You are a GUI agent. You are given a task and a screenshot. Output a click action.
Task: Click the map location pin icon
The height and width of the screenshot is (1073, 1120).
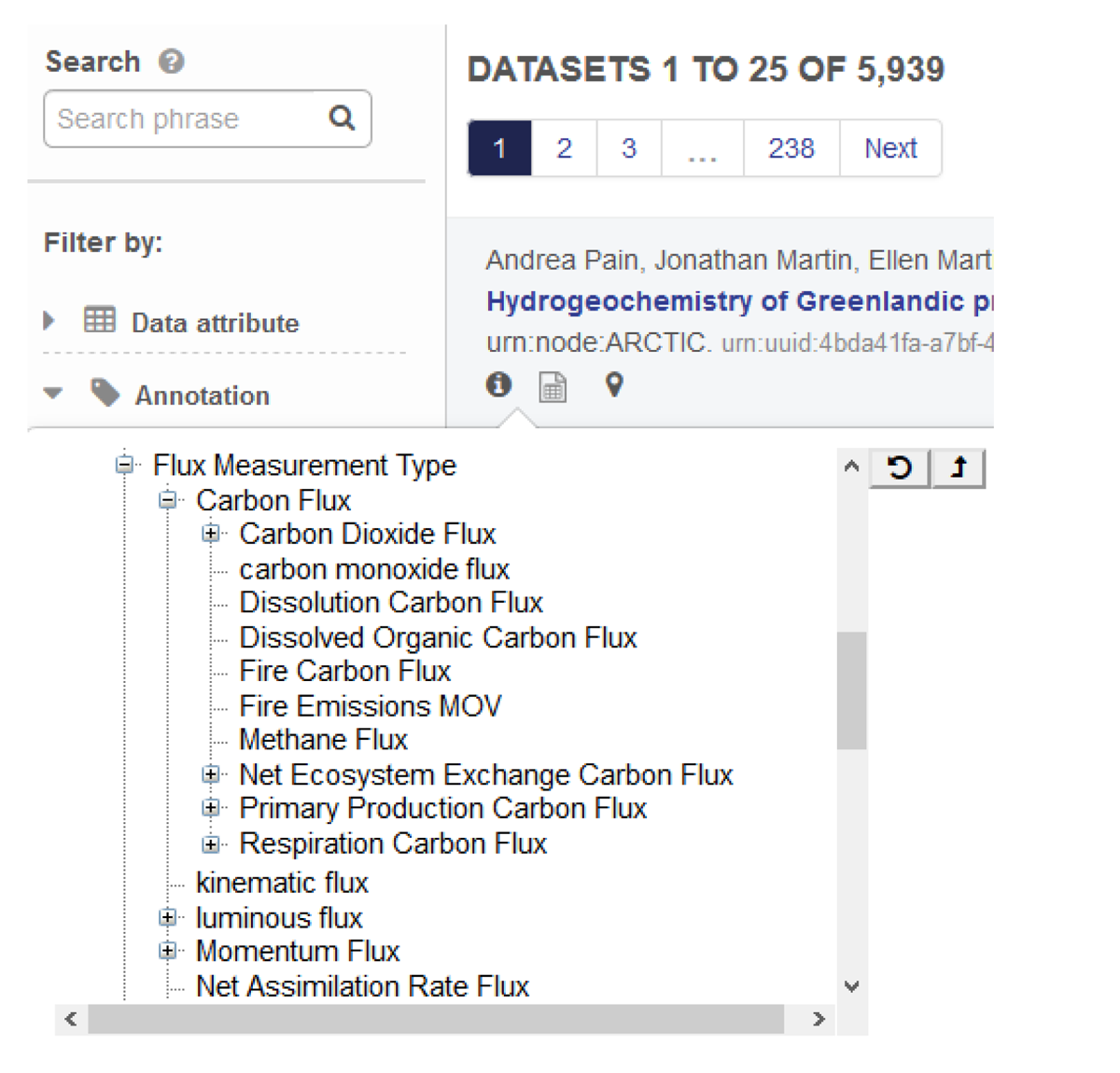tap(614, 384)
